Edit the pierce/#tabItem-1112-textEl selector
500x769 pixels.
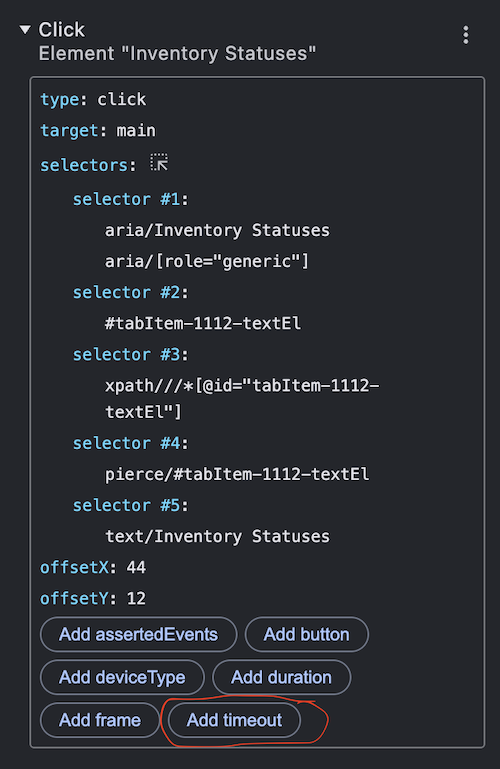point(237,474)
